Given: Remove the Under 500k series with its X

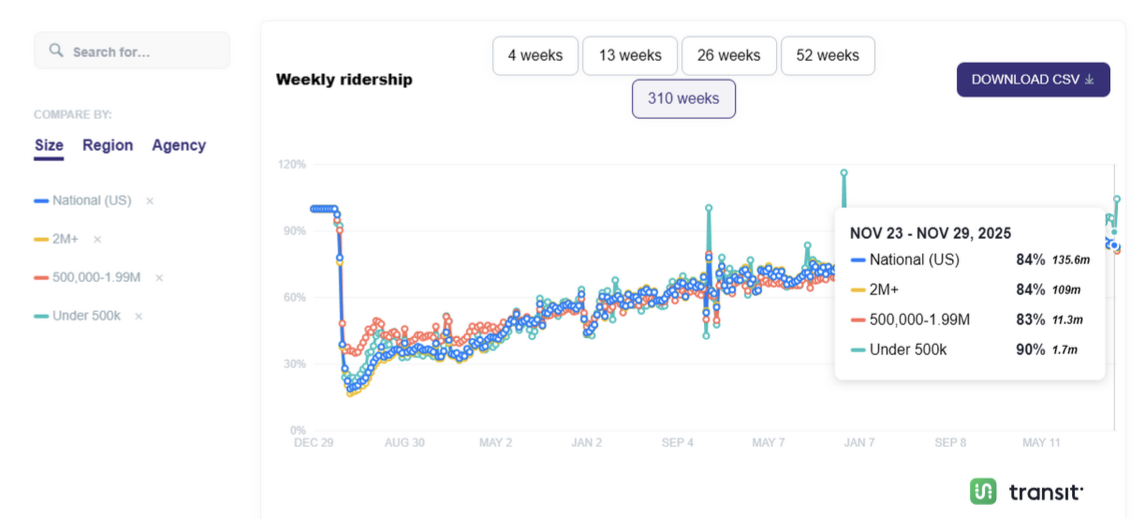Looking at the screenshot, I should (x=139, y=316).
